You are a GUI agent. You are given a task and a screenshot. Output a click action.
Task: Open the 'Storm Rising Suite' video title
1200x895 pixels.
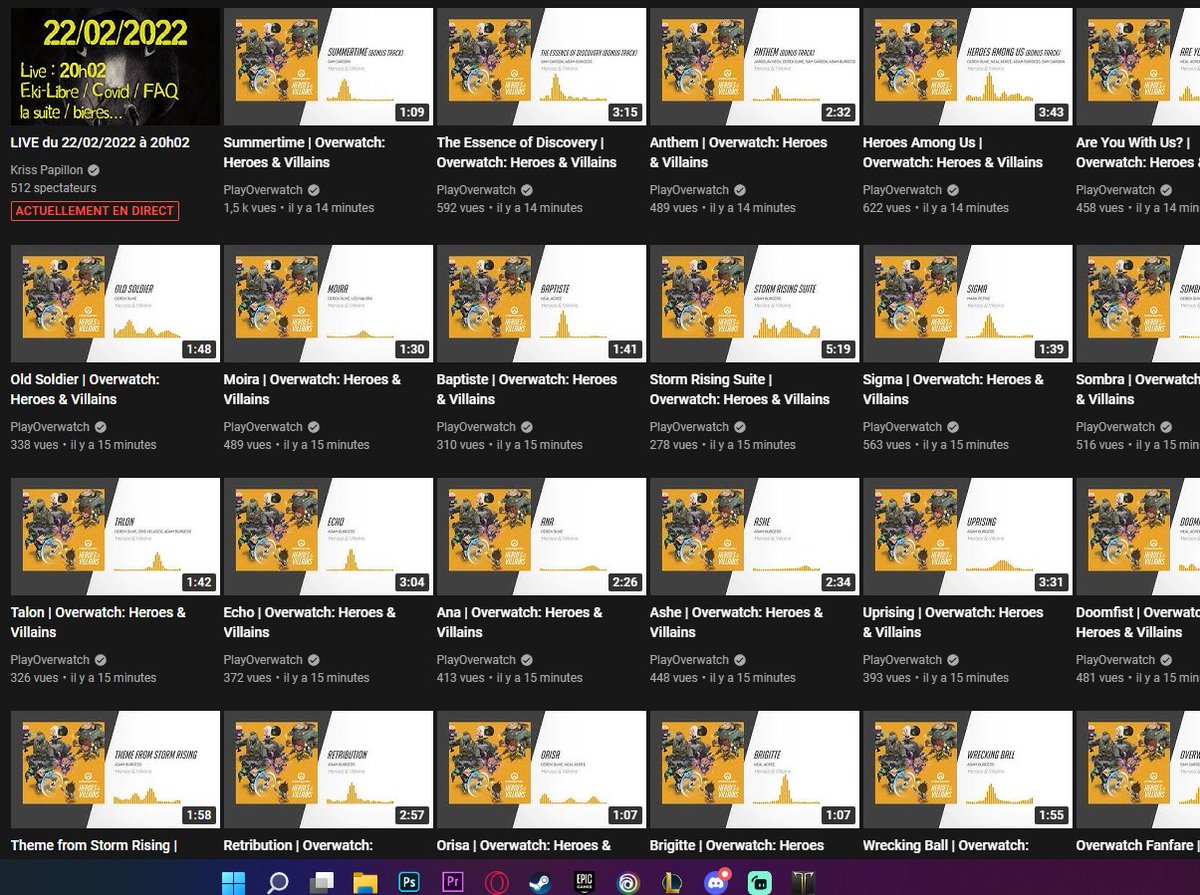[740, 389]
